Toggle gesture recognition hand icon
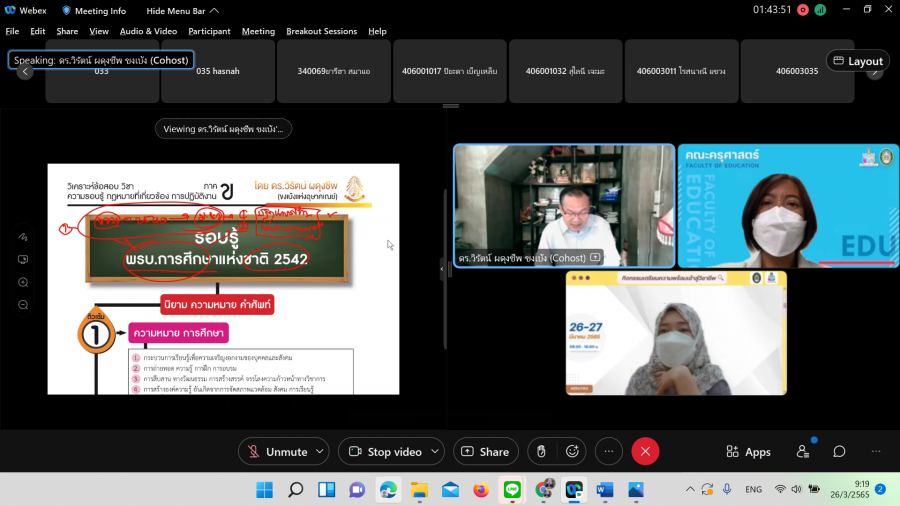The width and height of the screenshot is (900, 506). [x=541, y=452]
